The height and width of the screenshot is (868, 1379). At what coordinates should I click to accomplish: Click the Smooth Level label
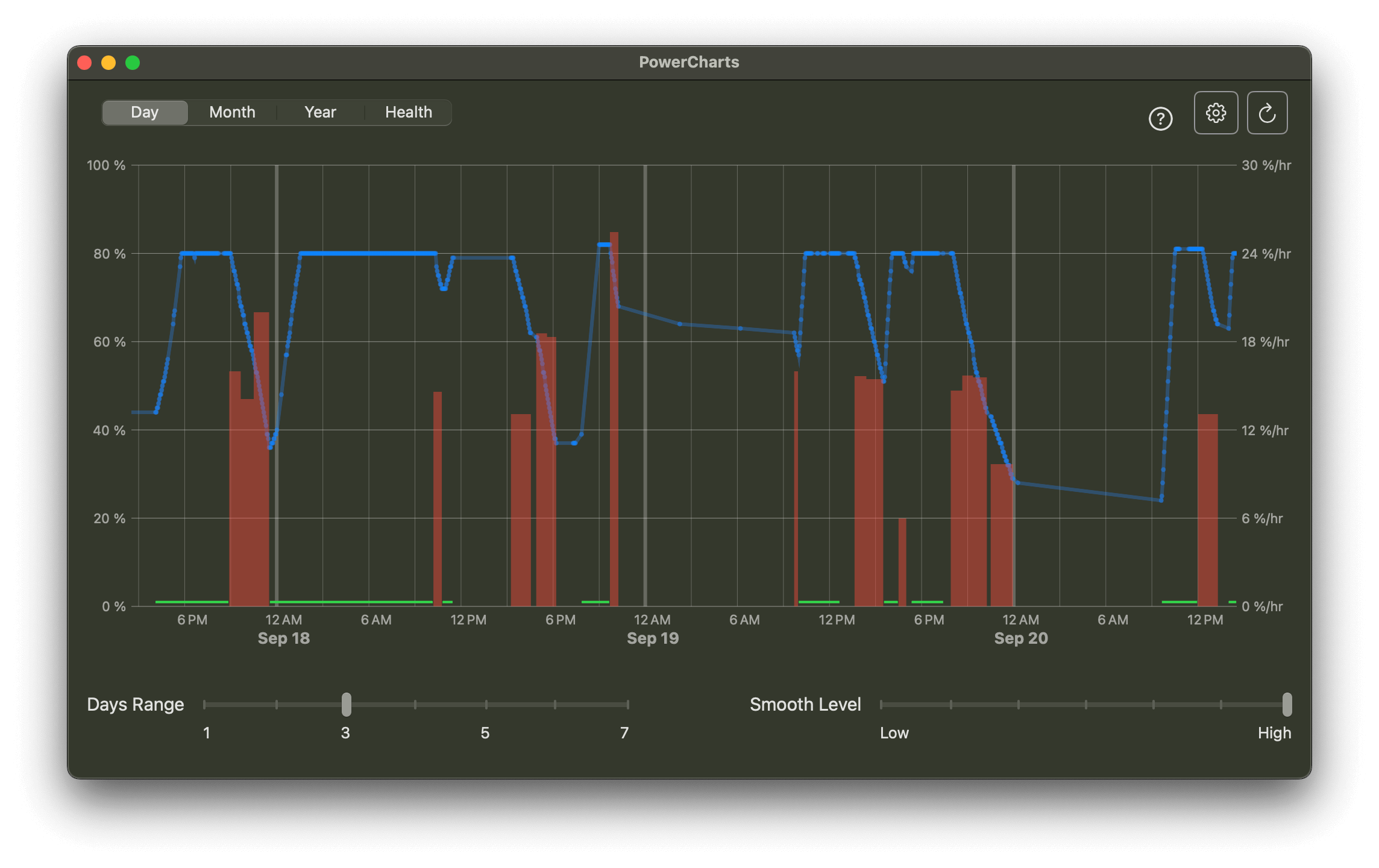click(x=806, y=703)
